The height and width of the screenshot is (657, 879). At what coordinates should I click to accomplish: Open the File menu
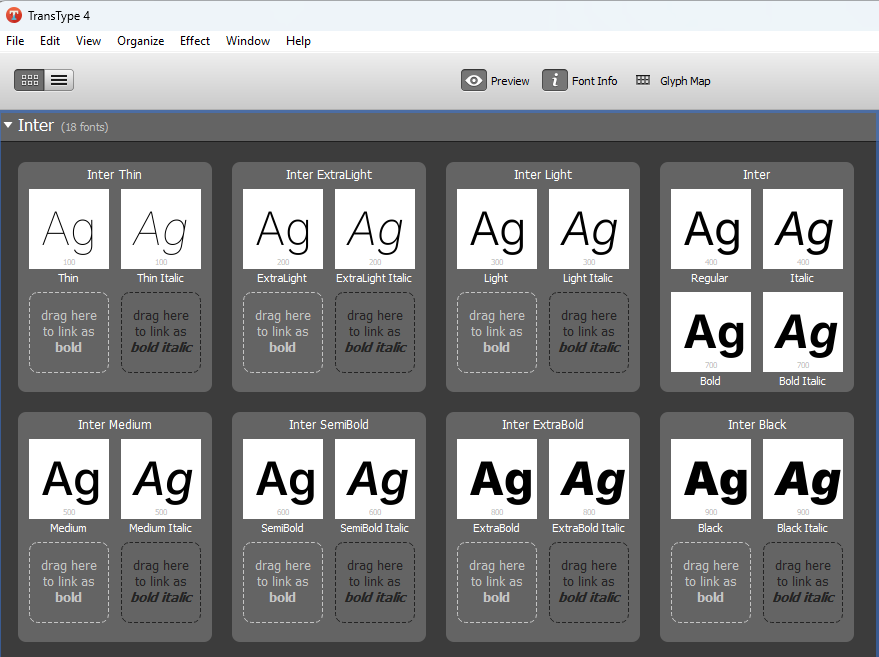(15, 41)
